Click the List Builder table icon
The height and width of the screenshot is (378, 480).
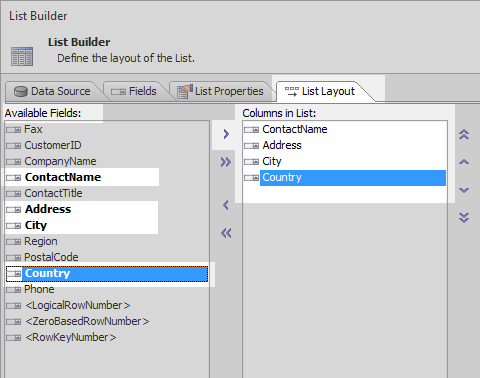[22, 56]
